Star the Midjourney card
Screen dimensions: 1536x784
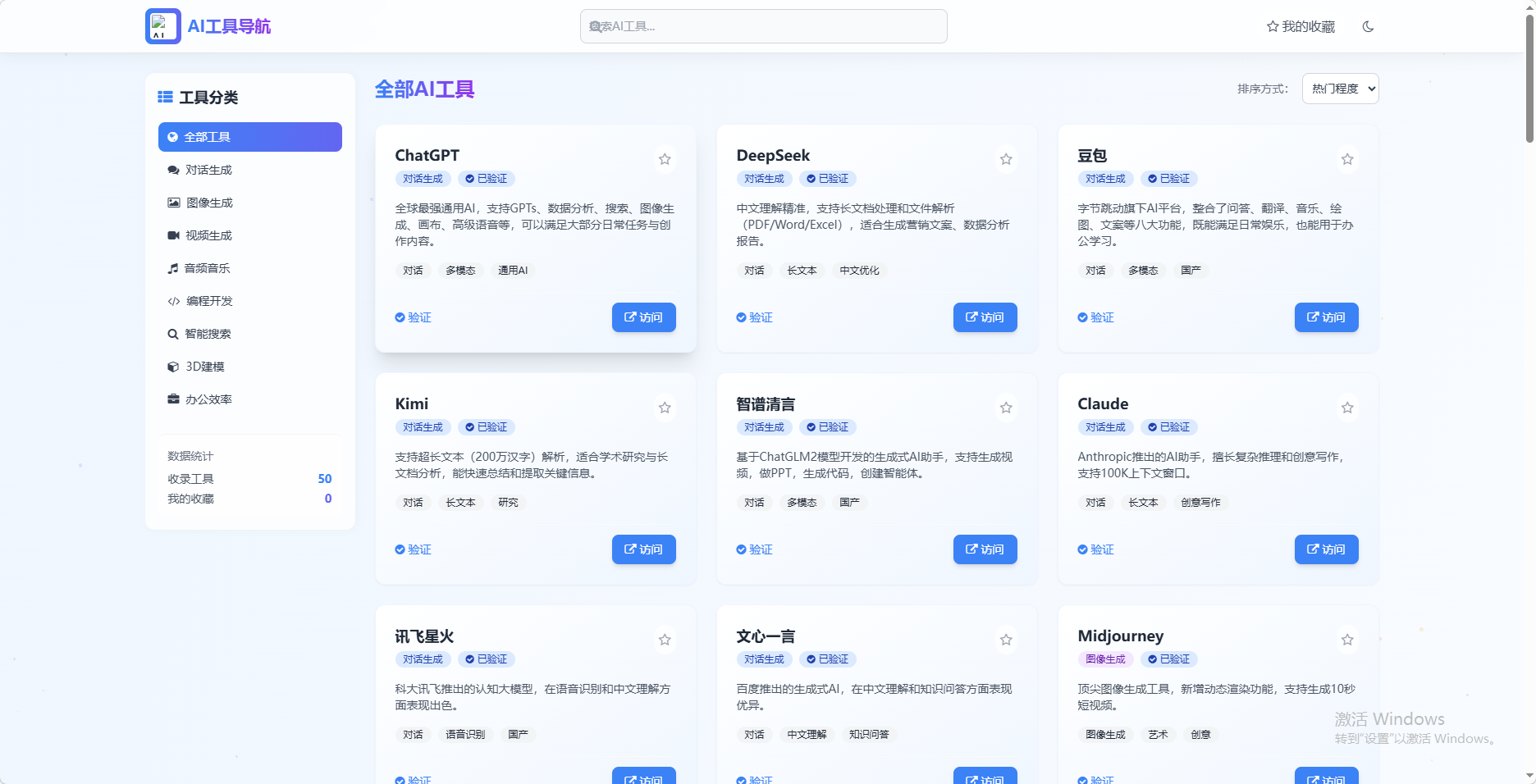click(1346, 640)
